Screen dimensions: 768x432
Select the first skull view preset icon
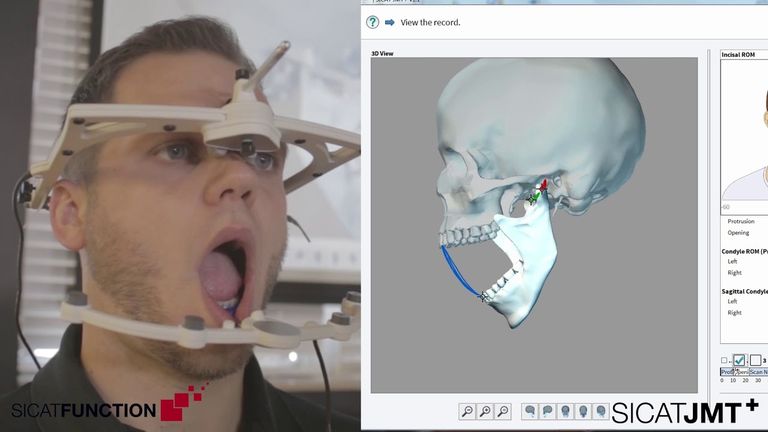pyautogui.click(x=529, y=411)
